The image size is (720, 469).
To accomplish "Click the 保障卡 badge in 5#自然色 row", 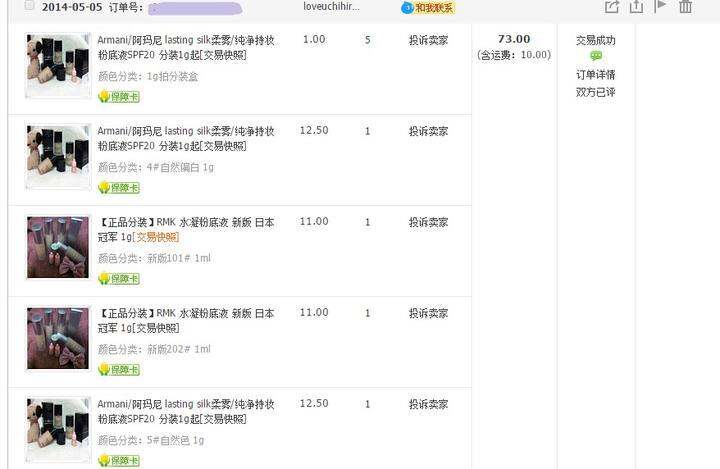I will coord(119,461).
